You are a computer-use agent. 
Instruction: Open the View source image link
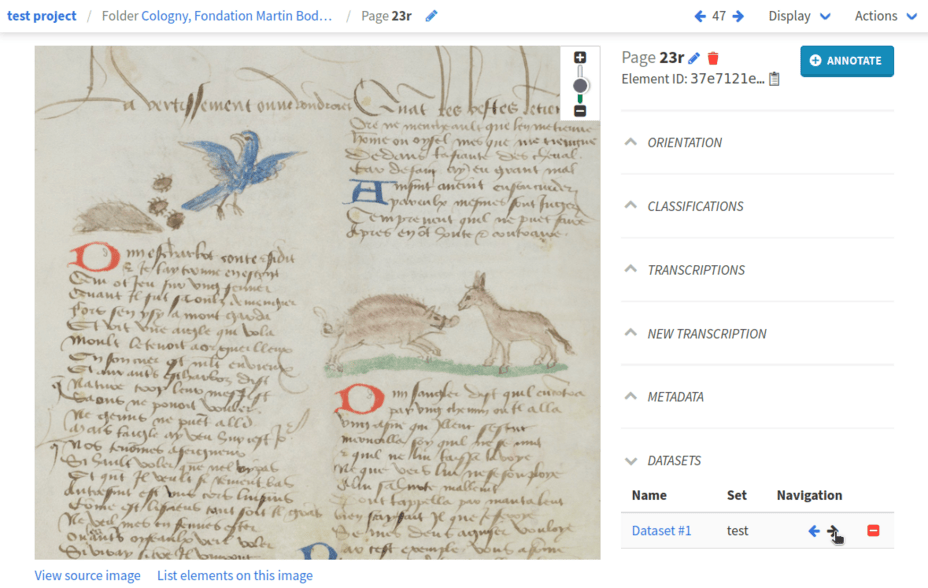pyautogui.click(x=88, y=575)
